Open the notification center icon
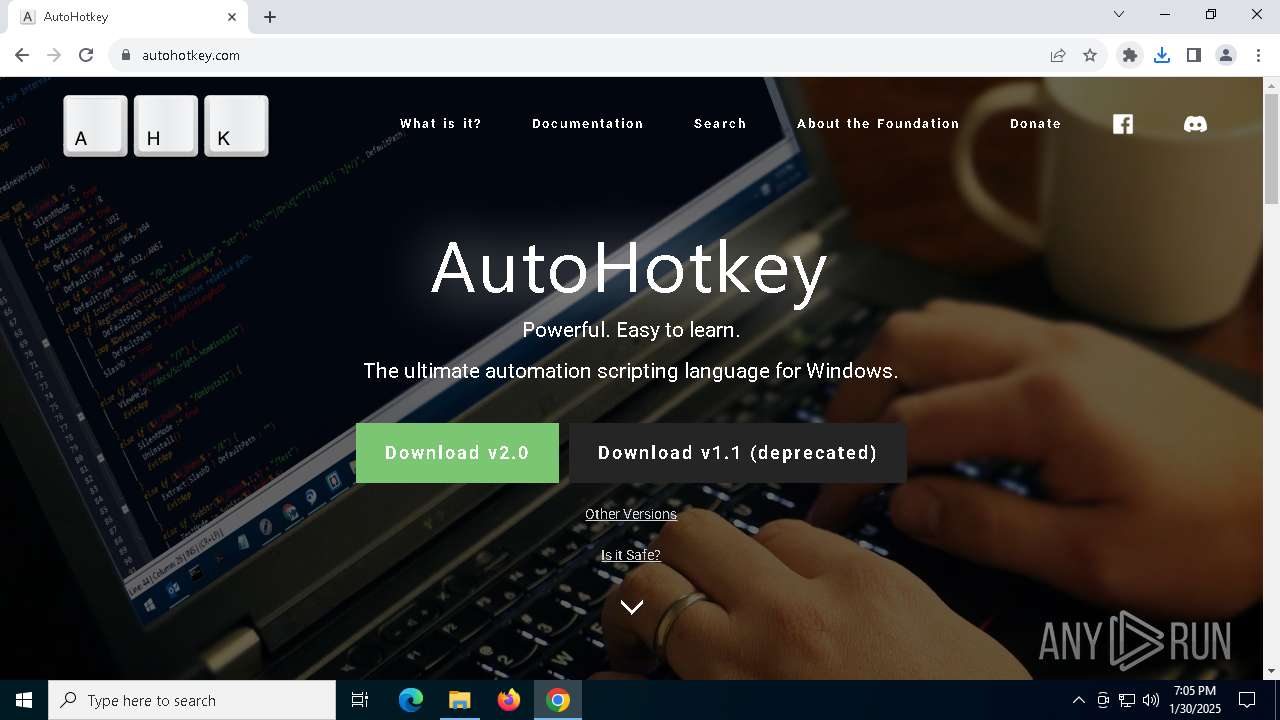 coord(1247,700)
